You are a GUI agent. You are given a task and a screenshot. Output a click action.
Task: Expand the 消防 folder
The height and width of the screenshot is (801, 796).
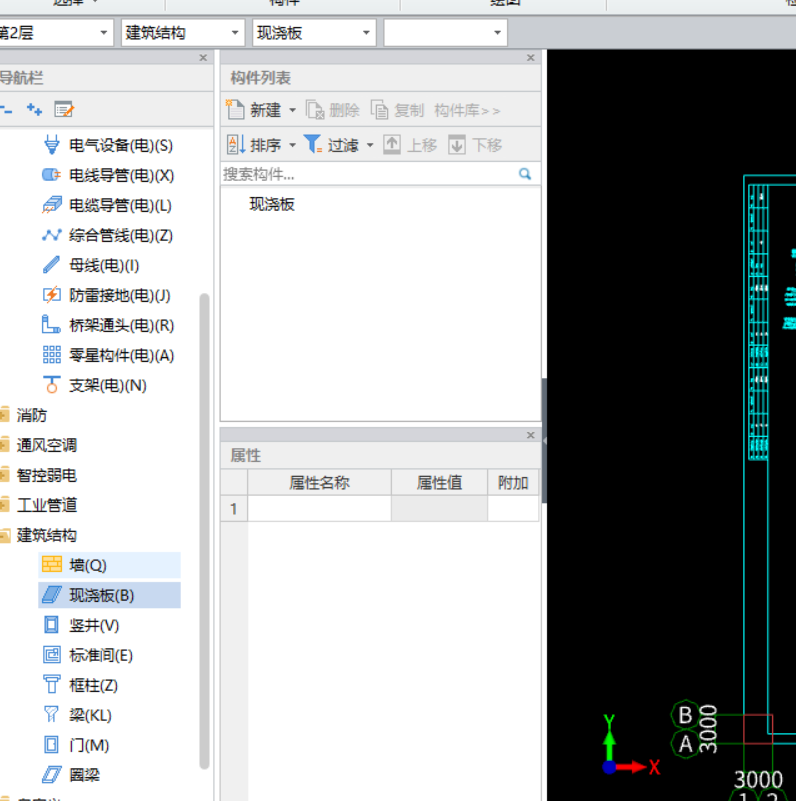pyautogui.click(x=5, y=415)
